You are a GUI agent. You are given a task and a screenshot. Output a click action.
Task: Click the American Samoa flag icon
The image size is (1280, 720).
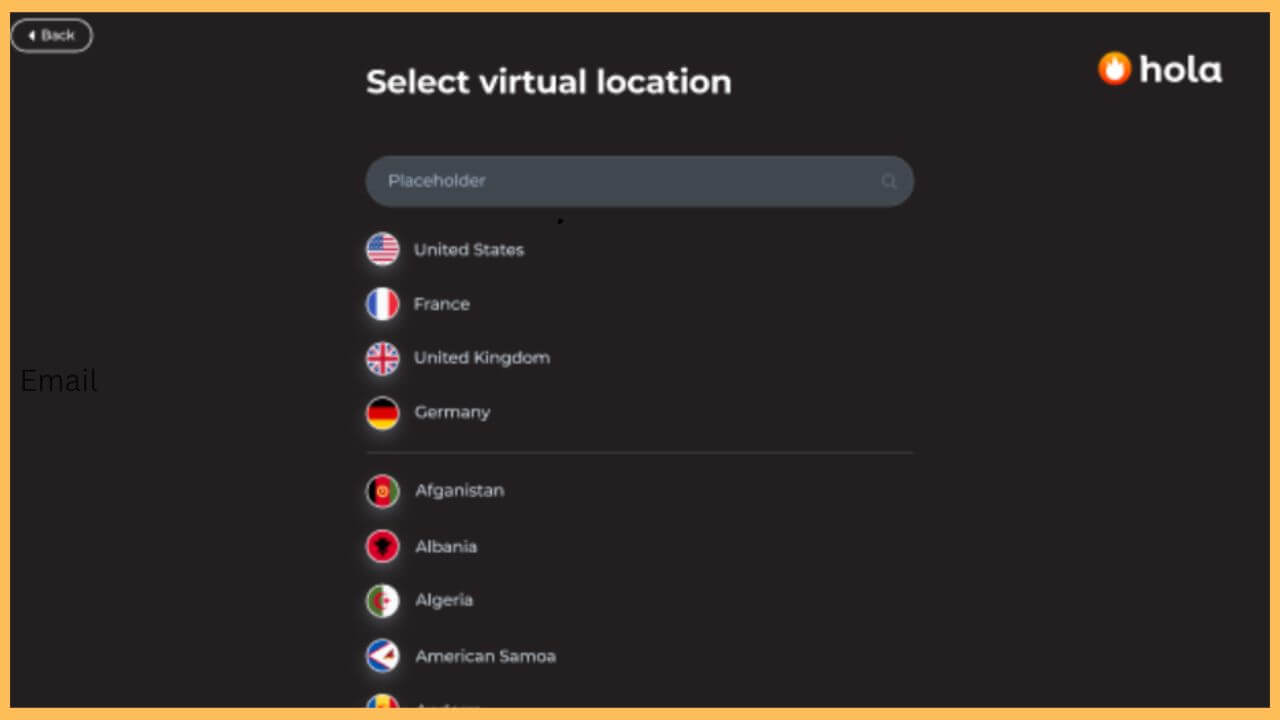point(382,655)
